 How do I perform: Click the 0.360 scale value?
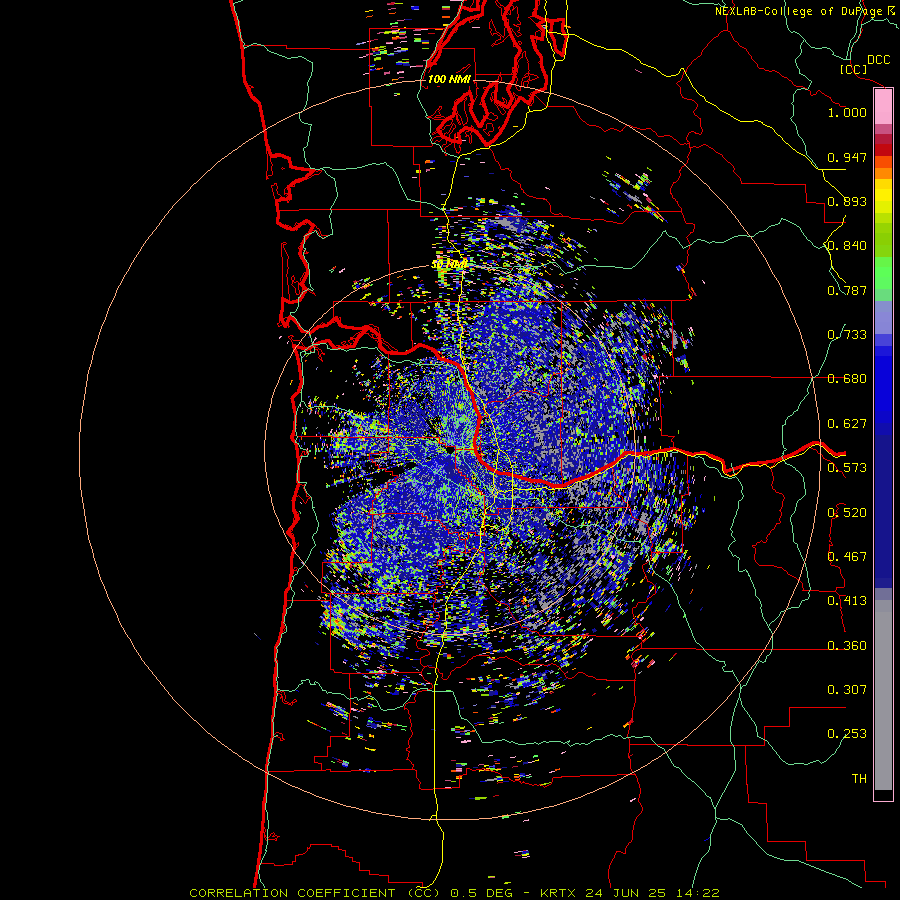(847, 646)
